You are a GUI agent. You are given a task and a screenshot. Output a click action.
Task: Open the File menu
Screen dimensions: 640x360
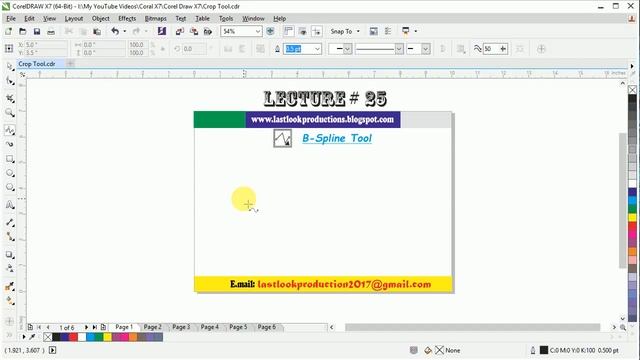coord(11,18)
